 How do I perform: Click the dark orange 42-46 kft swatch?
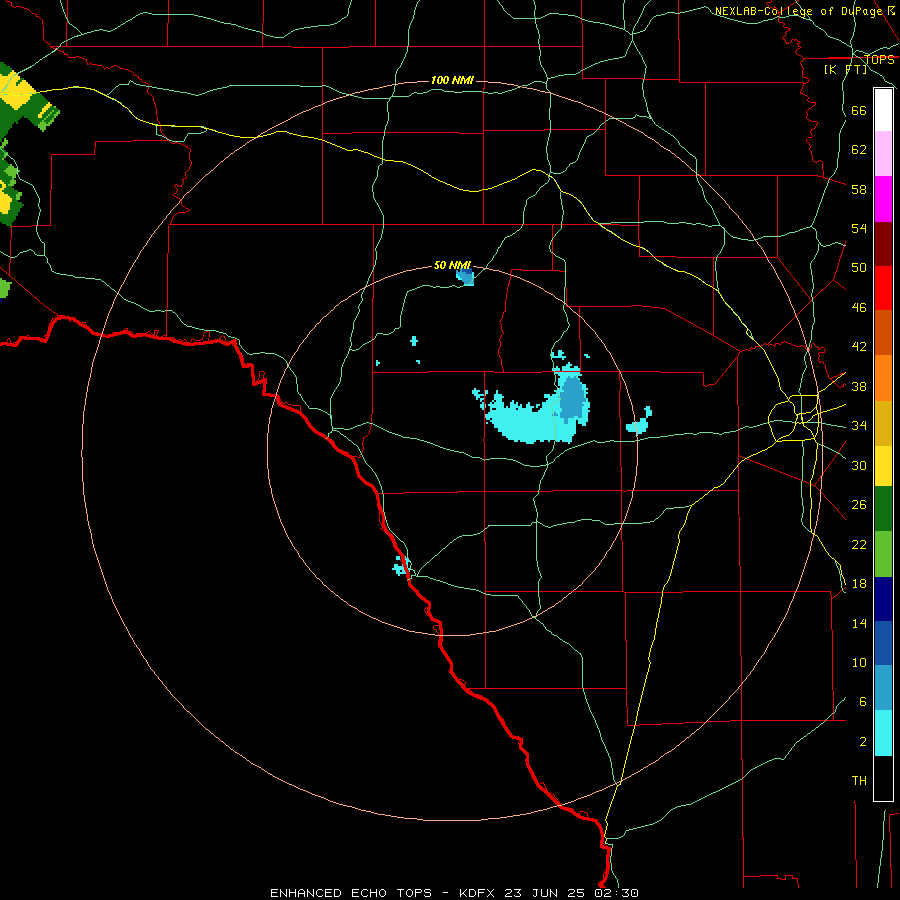[883, 333]
